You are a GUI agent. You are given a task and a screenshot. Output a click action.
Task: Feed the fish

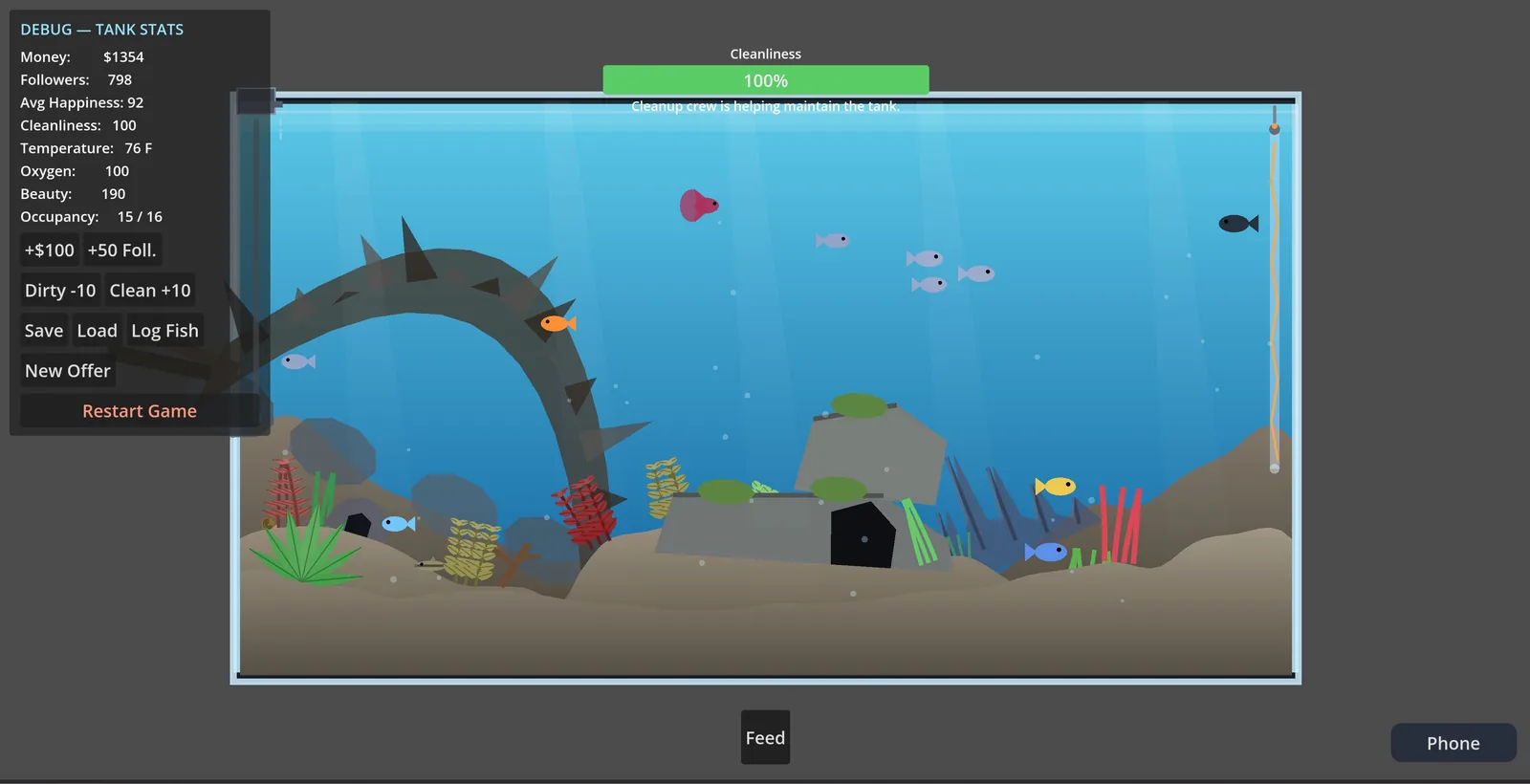[x=765, y=737]
